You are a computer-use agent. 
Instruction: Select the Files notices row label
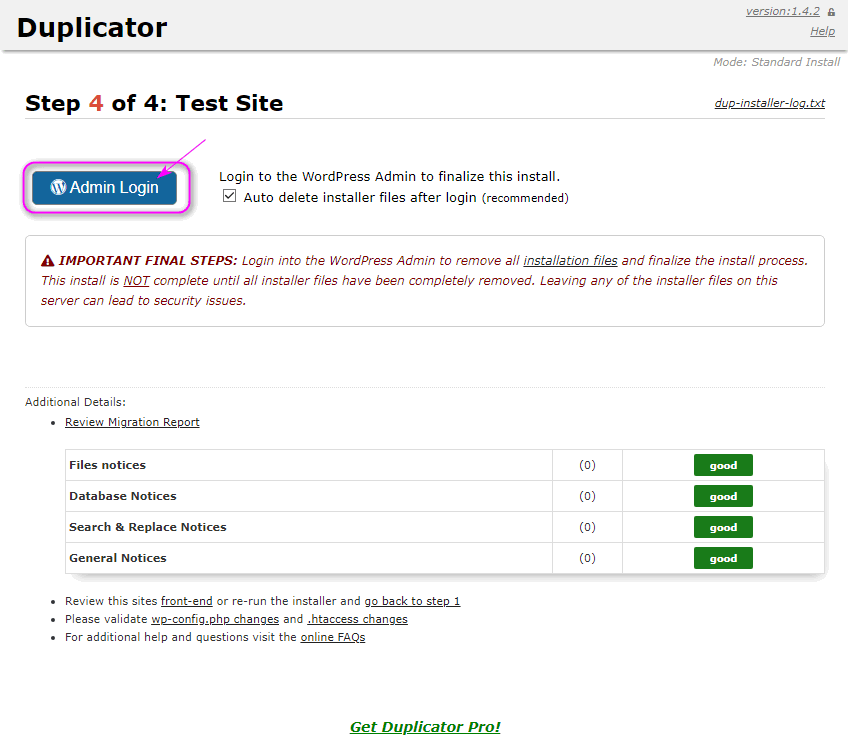pyautogui.click(x=108, y=465)
